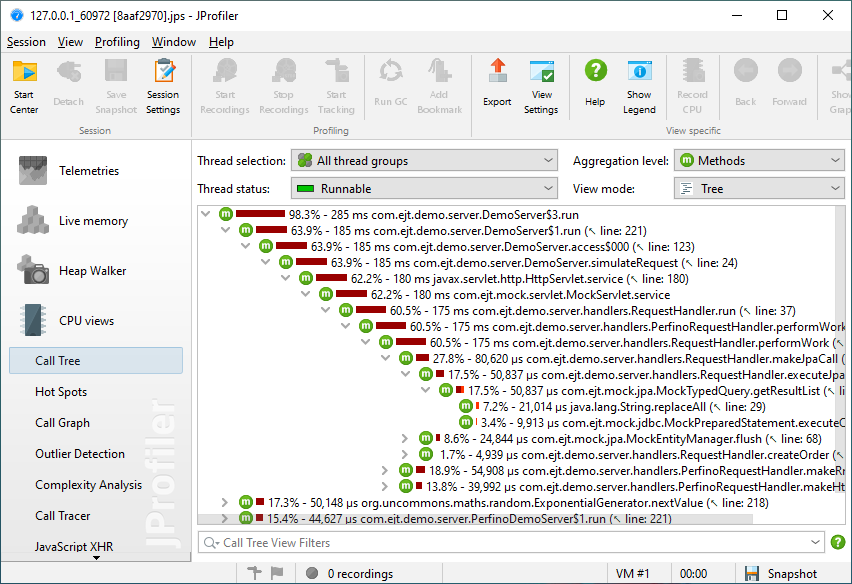Open View Settings in the toolbar

click(x=541, y=72)
